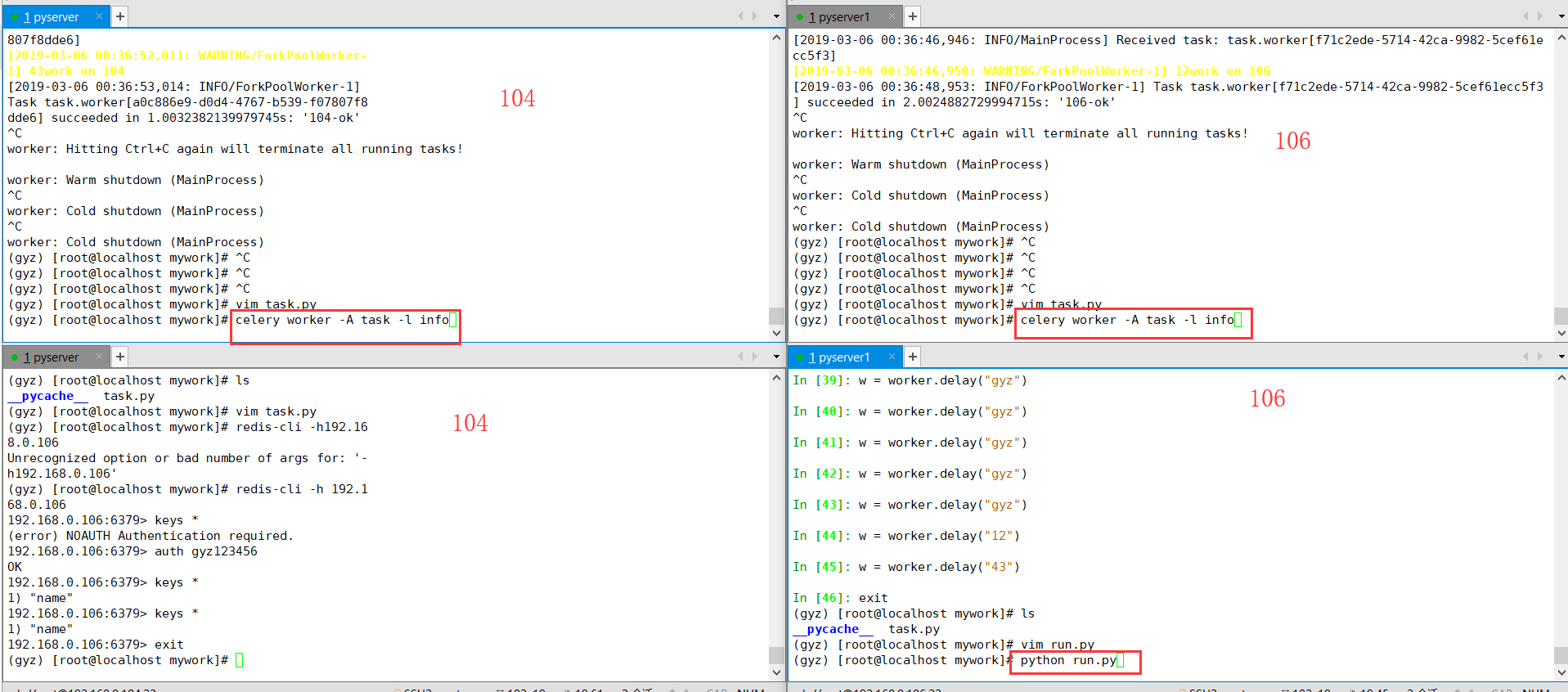Click the '(error) NOAUTH Authentication required.' line

[151, 536]
